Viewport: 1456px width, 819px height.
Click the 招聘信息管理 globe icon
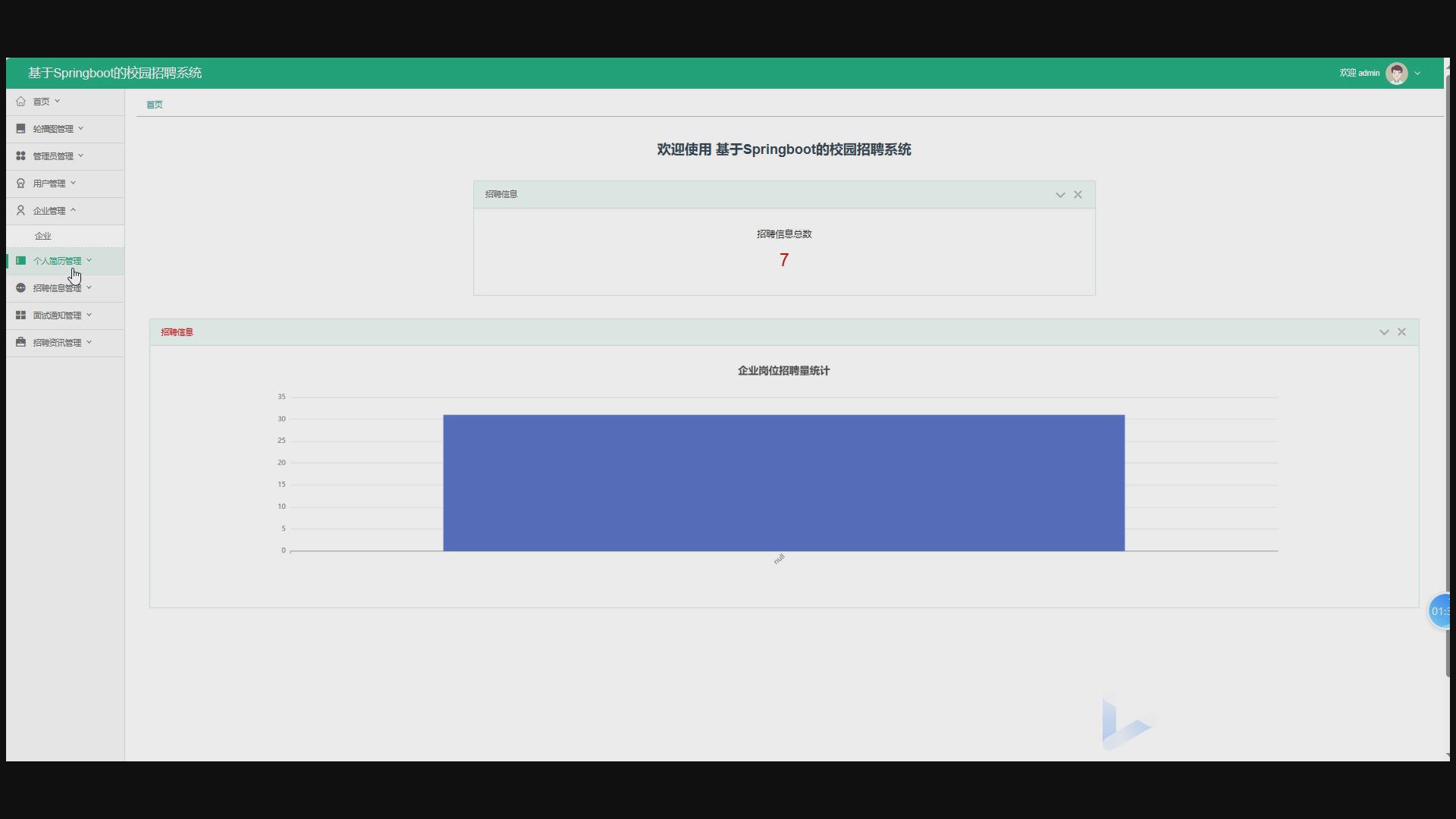pyautogui.click(x=20, y=287)
